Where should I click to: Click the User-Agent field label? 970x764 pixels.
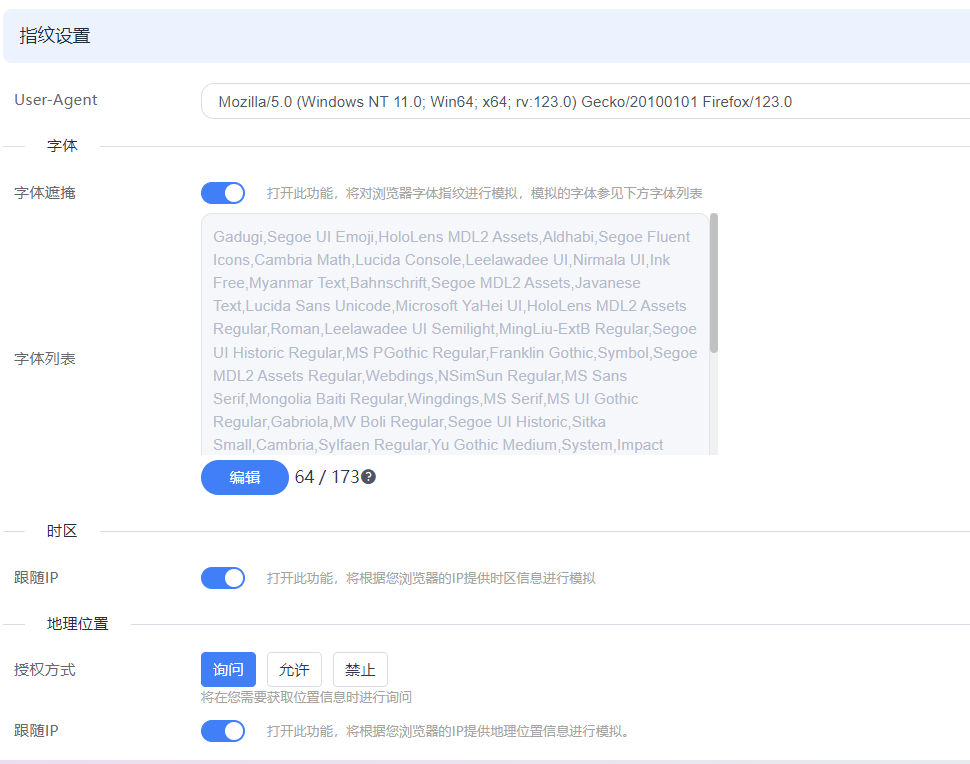(x=56, y=100)
